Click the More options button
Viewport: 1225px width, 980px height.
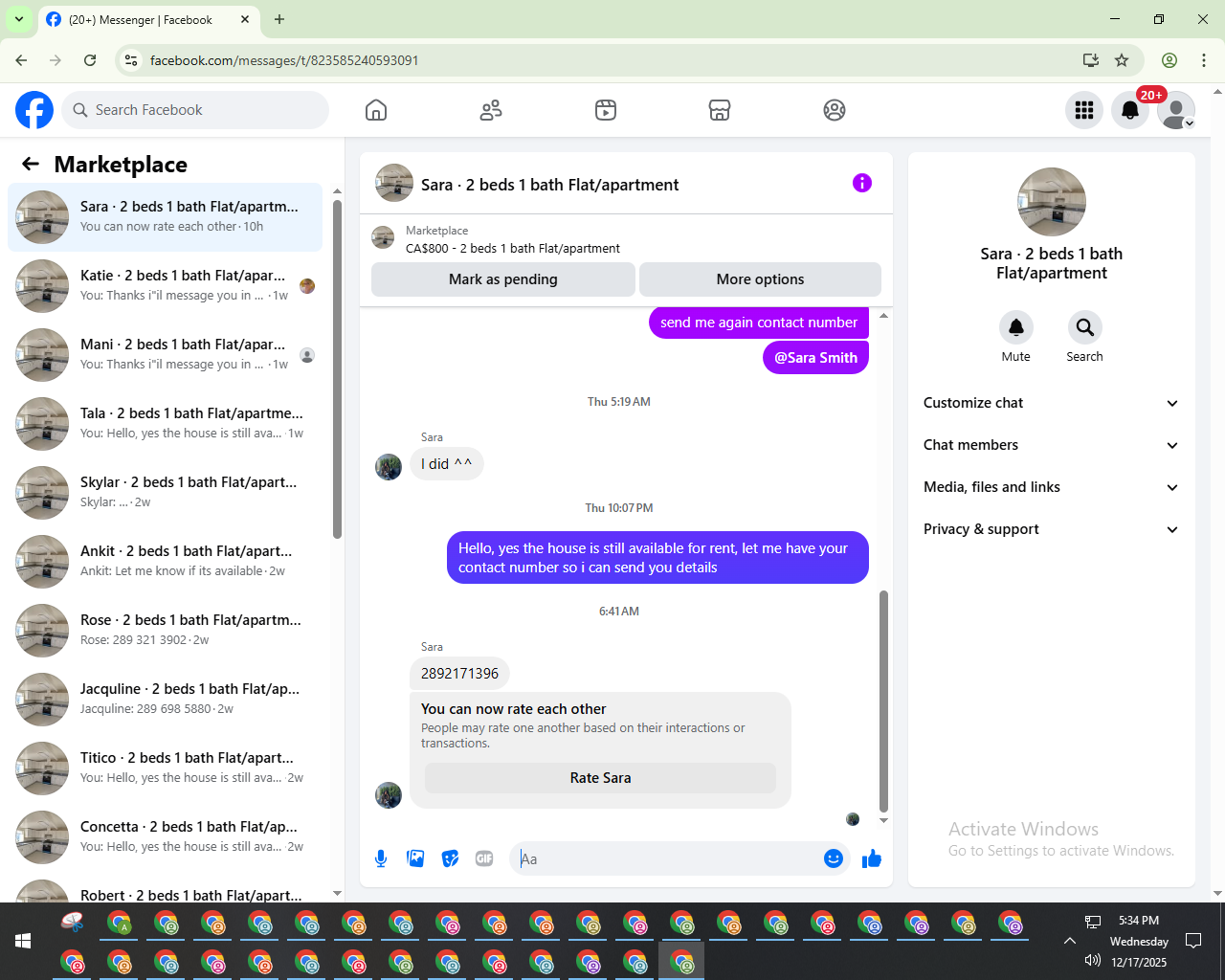pyautogui.click(x=760, y=279)
